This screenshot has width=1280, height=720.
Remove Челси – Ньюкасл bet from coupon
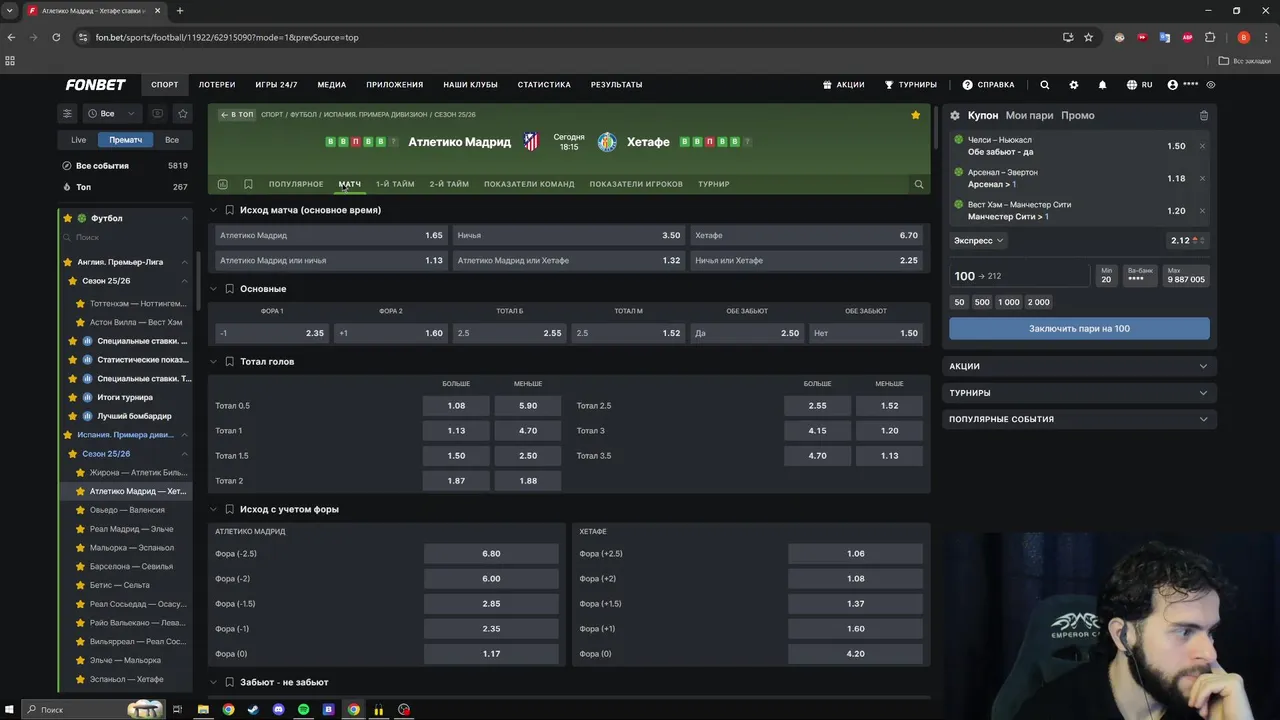click(x=1202, y=146)
